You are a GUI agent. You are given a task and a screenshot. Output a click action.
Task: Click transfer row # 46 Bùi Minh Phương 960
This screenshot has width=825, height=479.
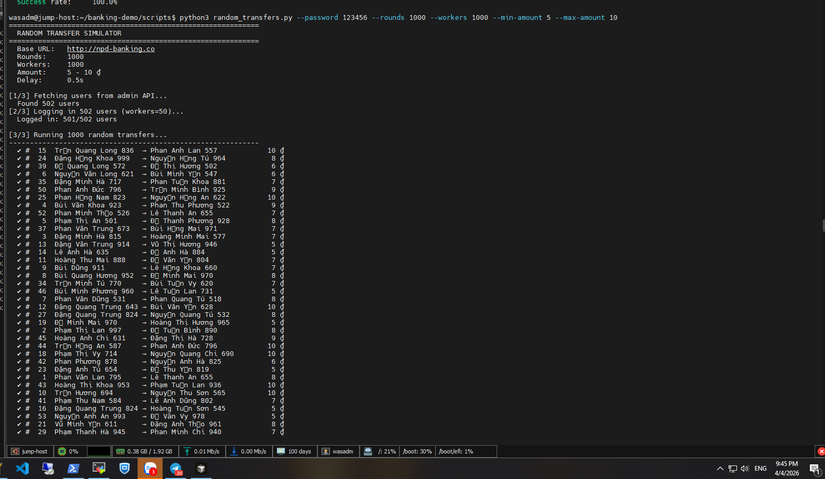pyautogui.click(x=150, y=291)
